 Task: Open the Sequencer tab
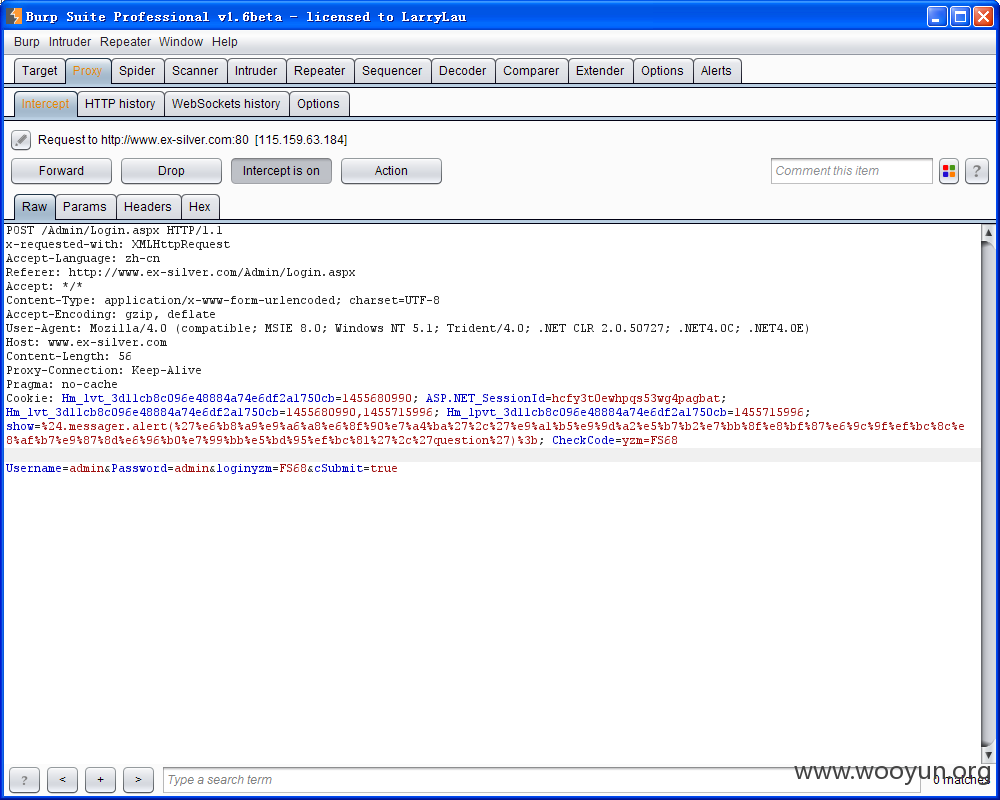[x=392, y=71]
